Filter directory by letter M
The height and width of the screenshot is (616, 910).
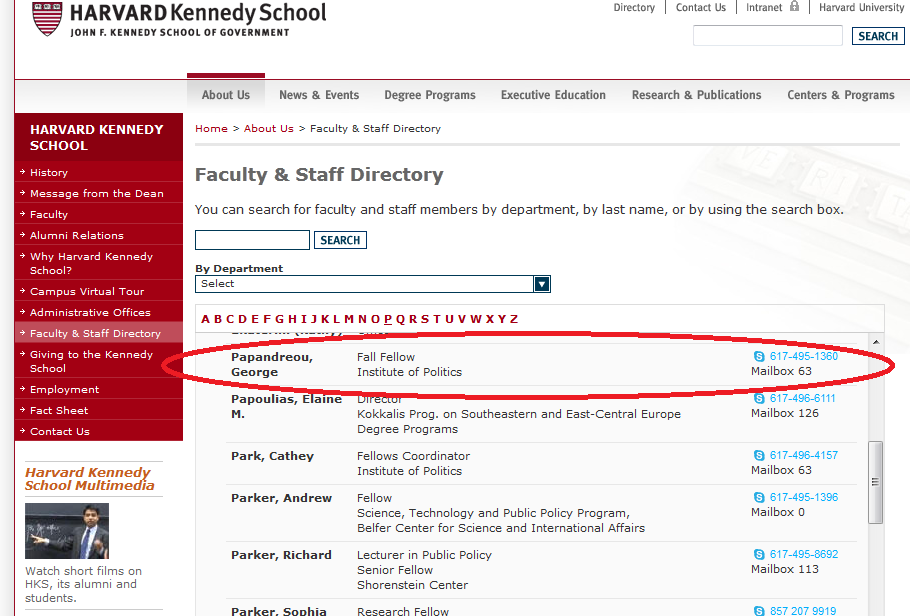[x=349, y=319]
